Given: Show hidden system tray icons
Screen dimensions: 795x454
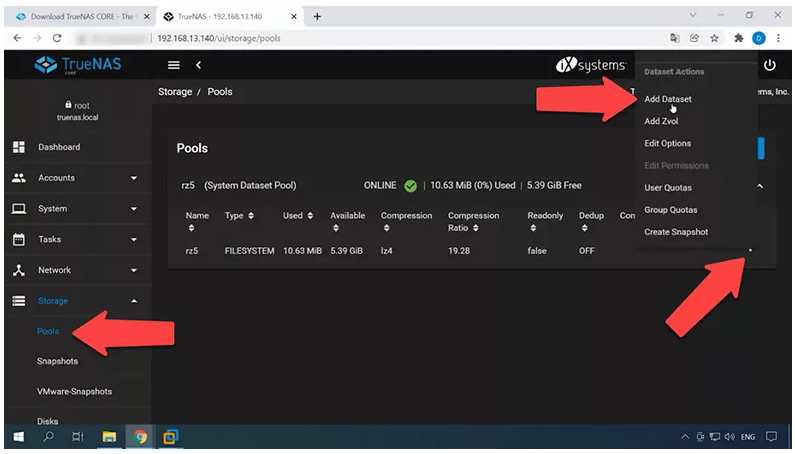Looking at the screenshot, I should pos(684,437).
